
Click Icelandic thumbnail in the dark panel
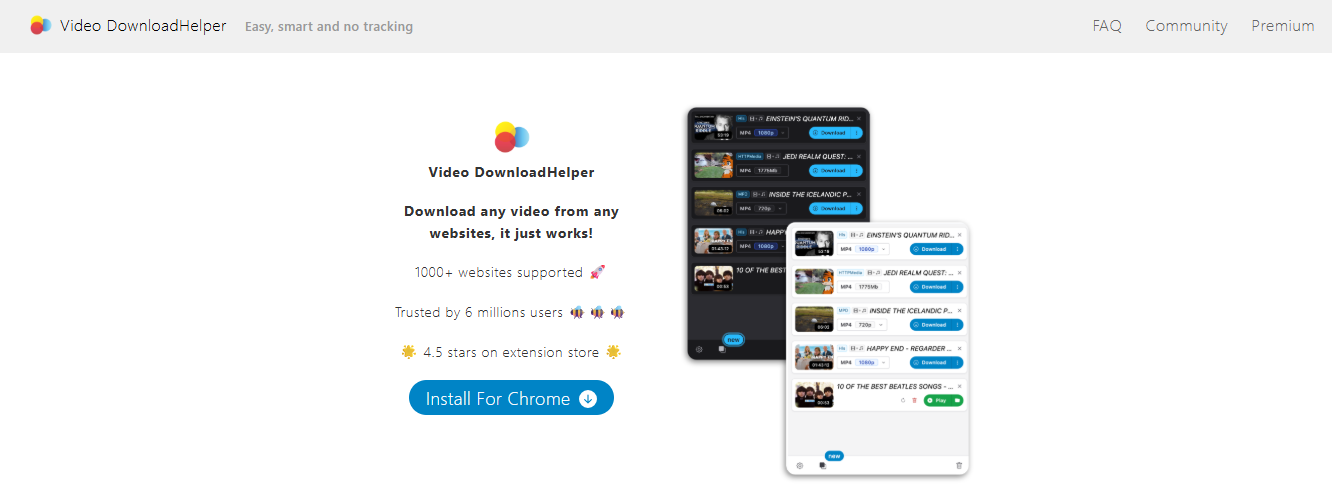[714, 203]
